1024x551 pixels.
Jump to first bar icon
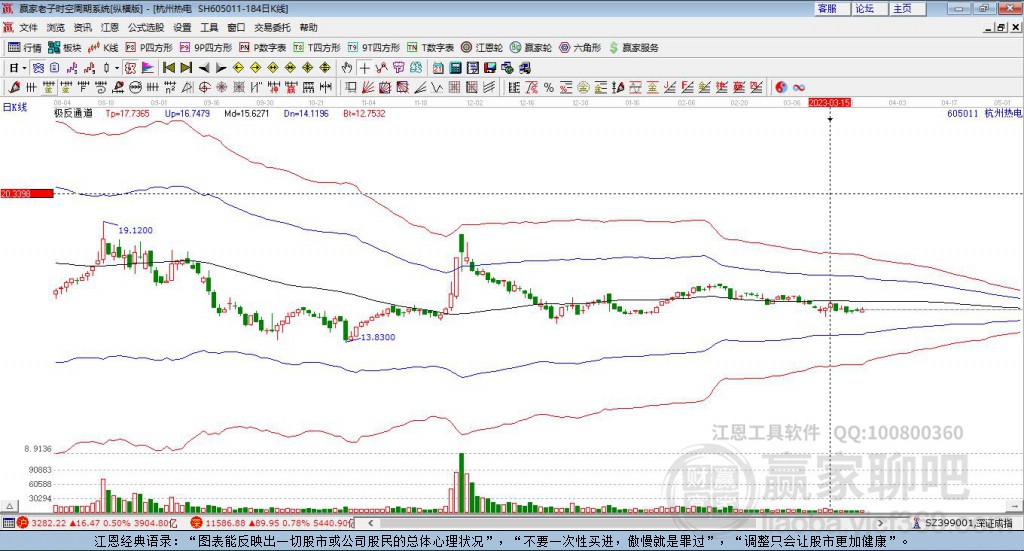[168, 68]
